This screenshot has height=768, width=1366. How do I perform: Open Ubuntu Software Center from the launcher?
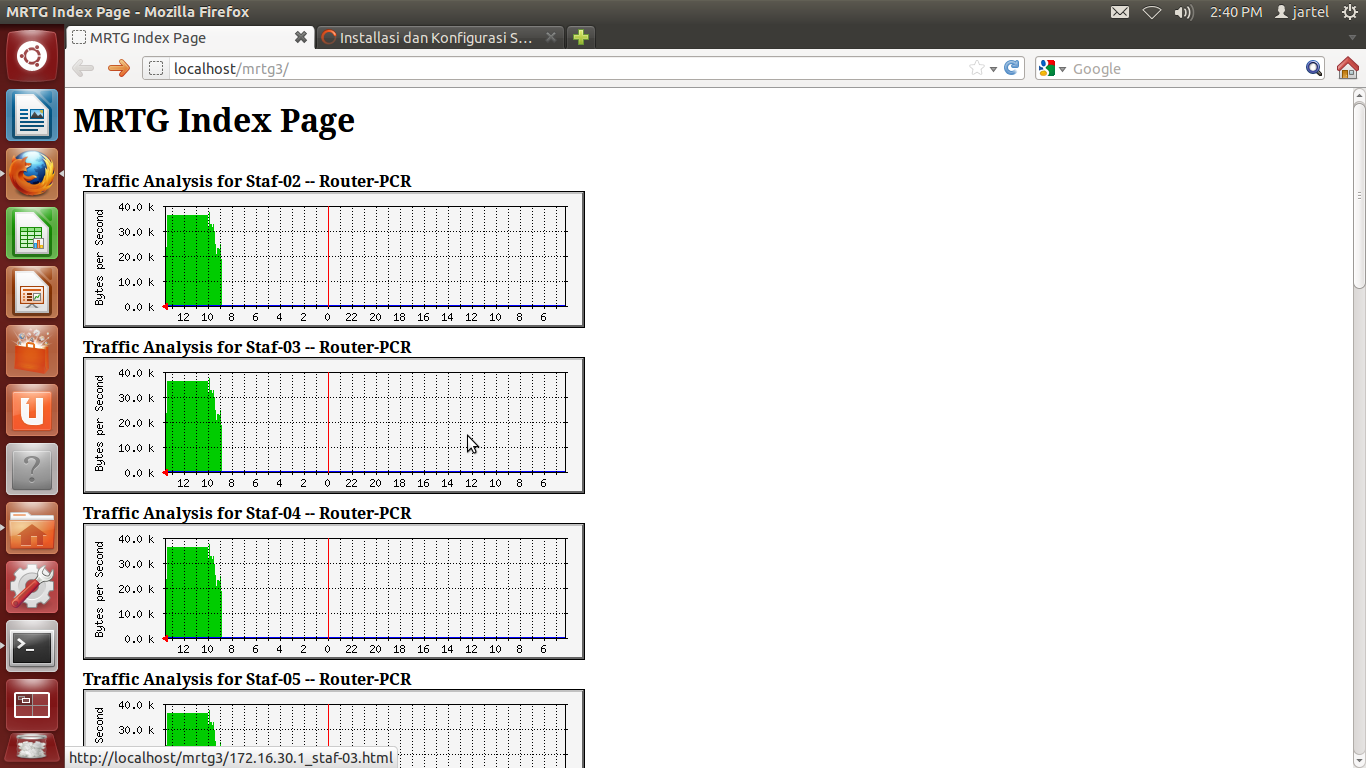pos(32,351)
